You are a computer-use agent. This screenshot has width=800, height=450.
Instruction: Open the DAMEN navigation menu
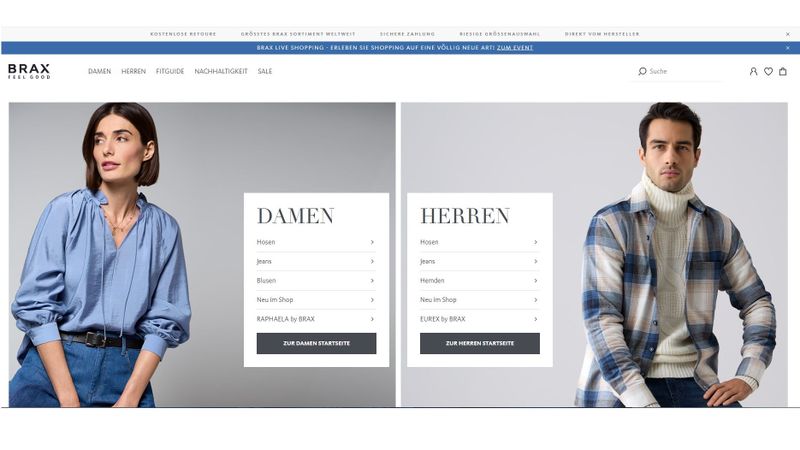pos(99,71)
